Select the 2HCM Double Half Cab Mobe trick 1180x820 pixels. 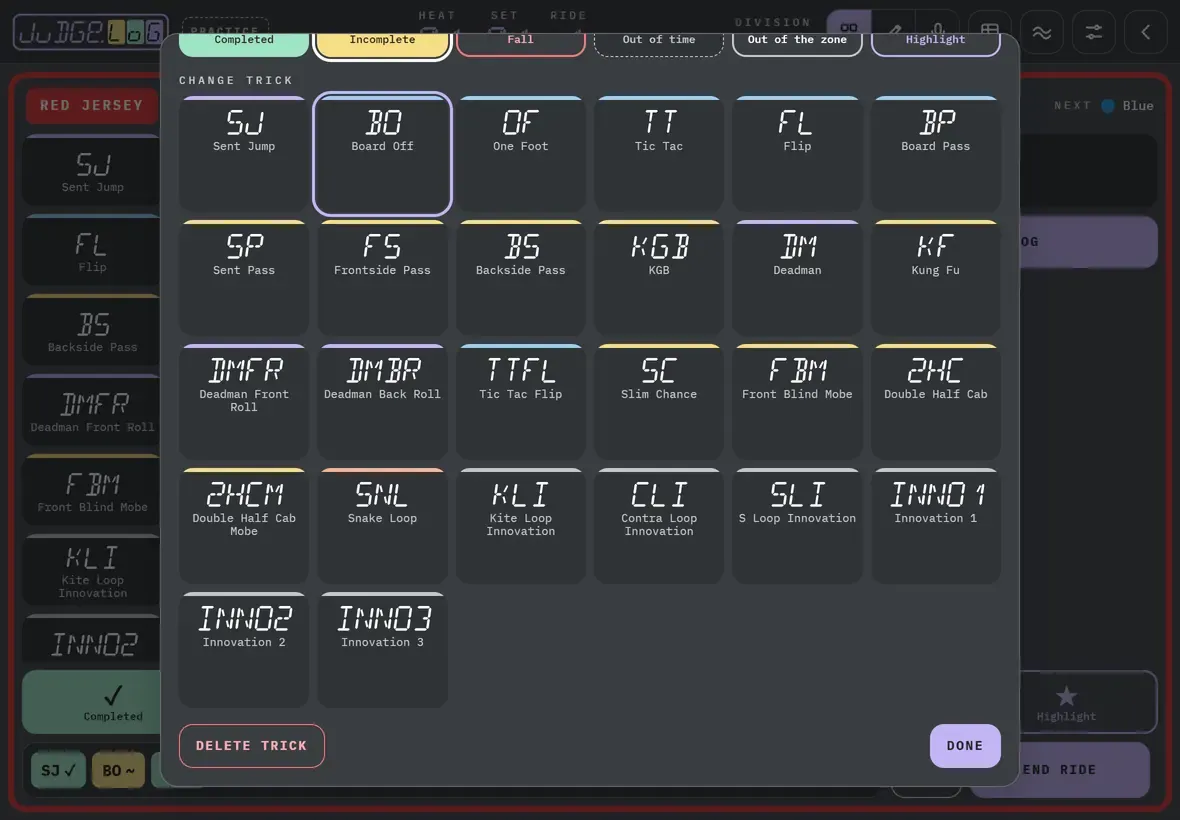click(244, 526)
